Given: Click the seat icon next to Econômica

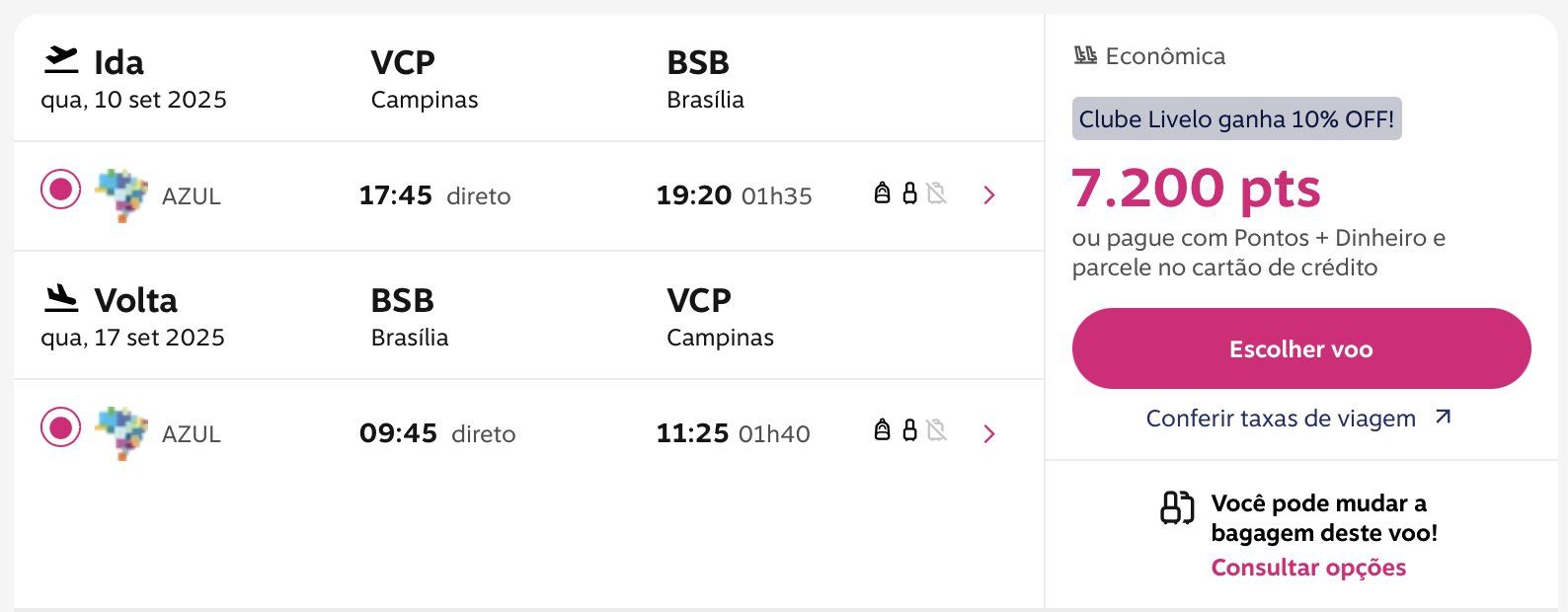Looking at the screenshot, I should (1085, 56).
